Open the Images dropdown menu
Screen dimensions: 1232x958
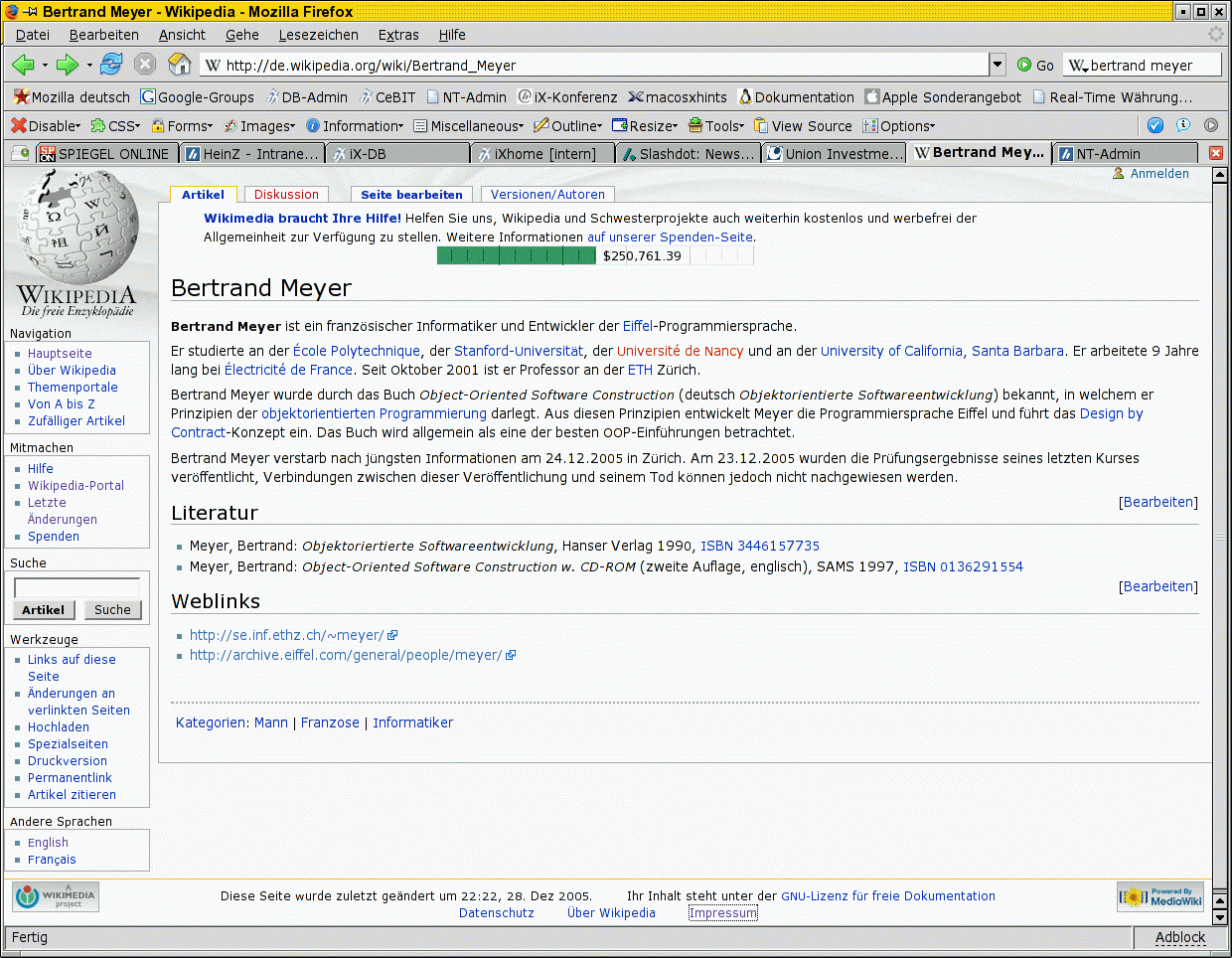tap(259, 126)
